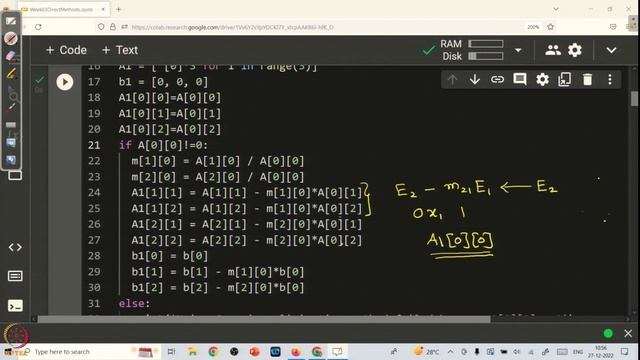This screenshot has width=640, height=360.
Task: Copy link to cell icon
Action: click(x=497, y=79)
